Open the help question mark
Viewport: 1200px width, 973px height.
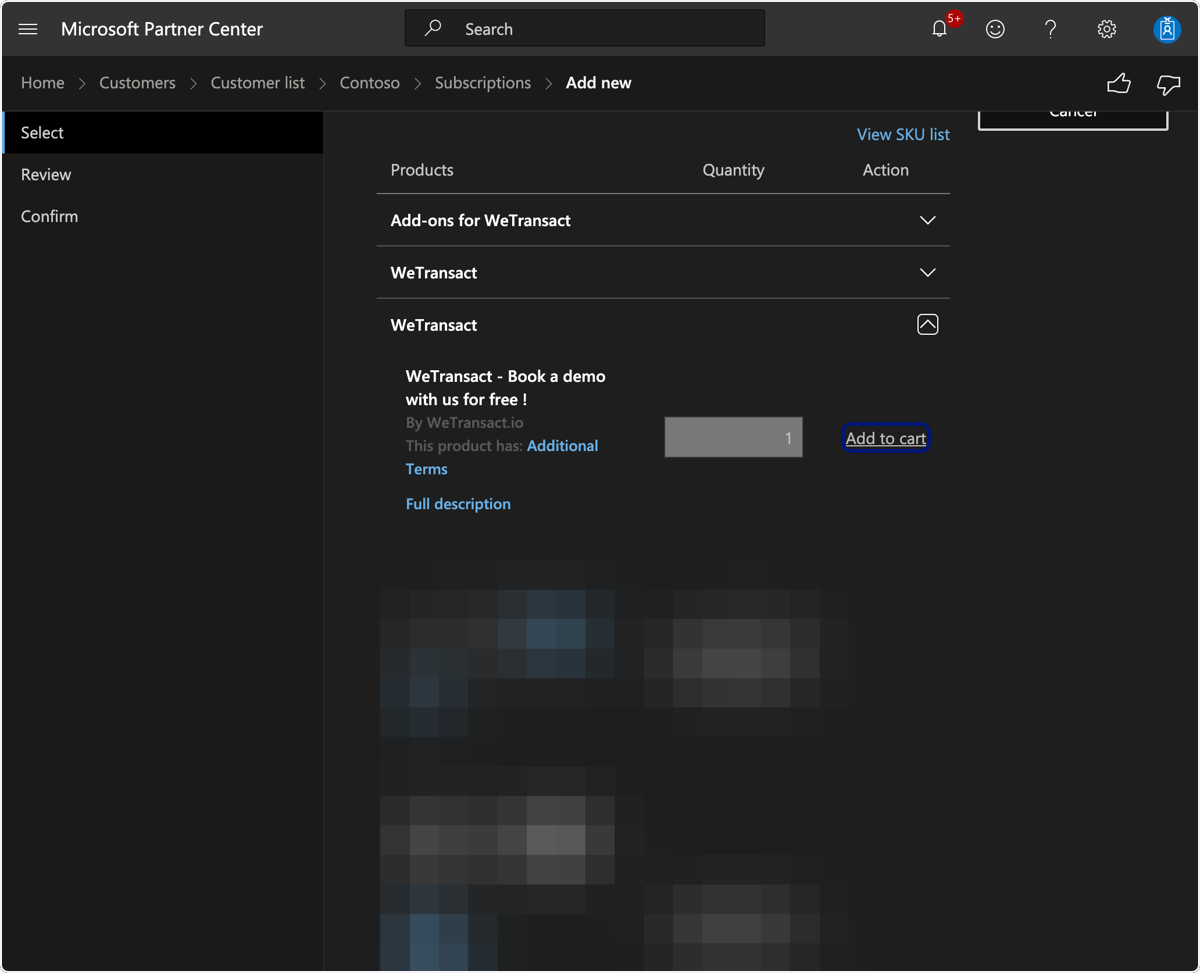pos(1051,29)
